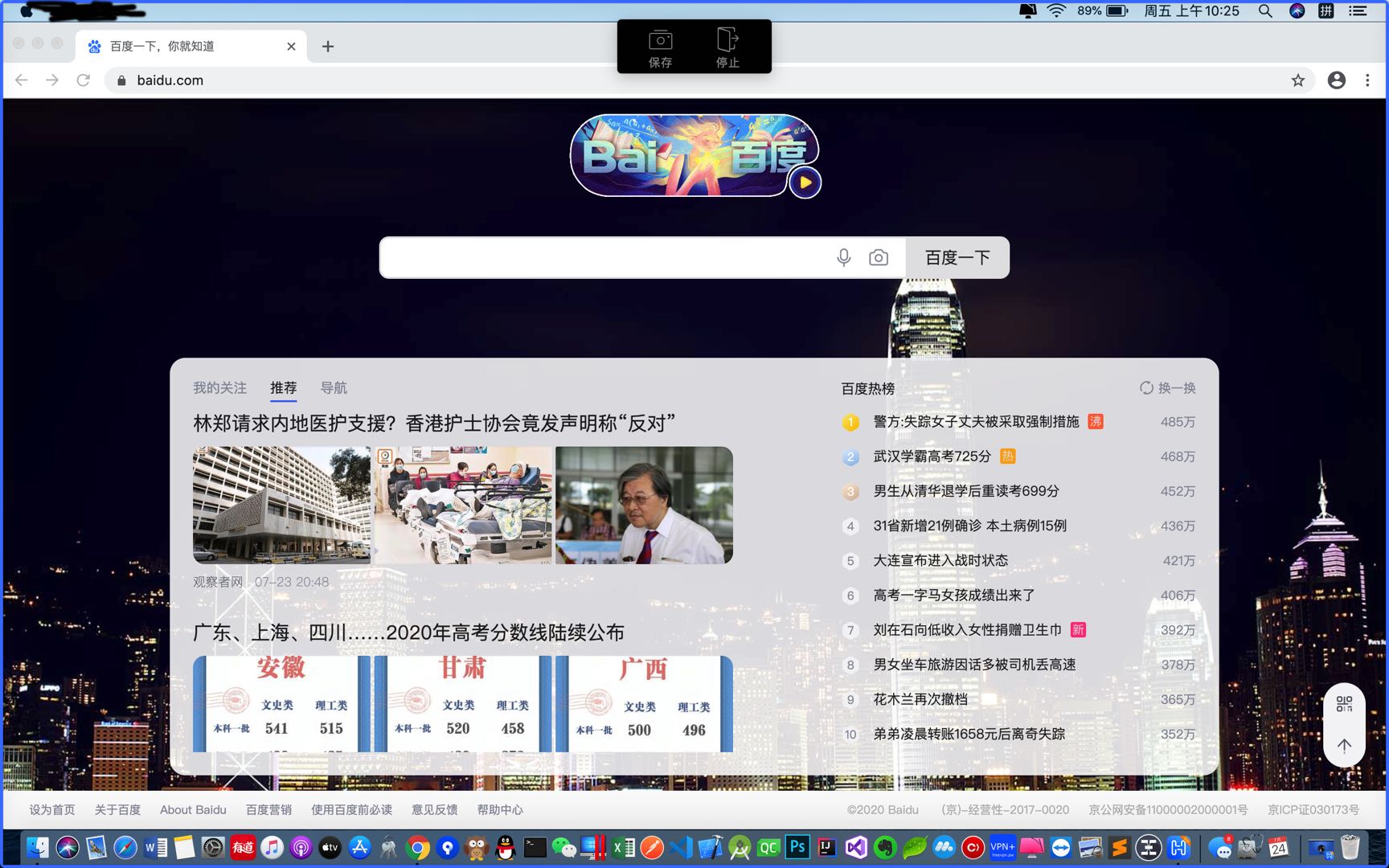Viewport: 1389px width, 868px height.
Task: Click the 甘肃 score line thumbnail
Action: pyautogui.click(x=463, y=704)
